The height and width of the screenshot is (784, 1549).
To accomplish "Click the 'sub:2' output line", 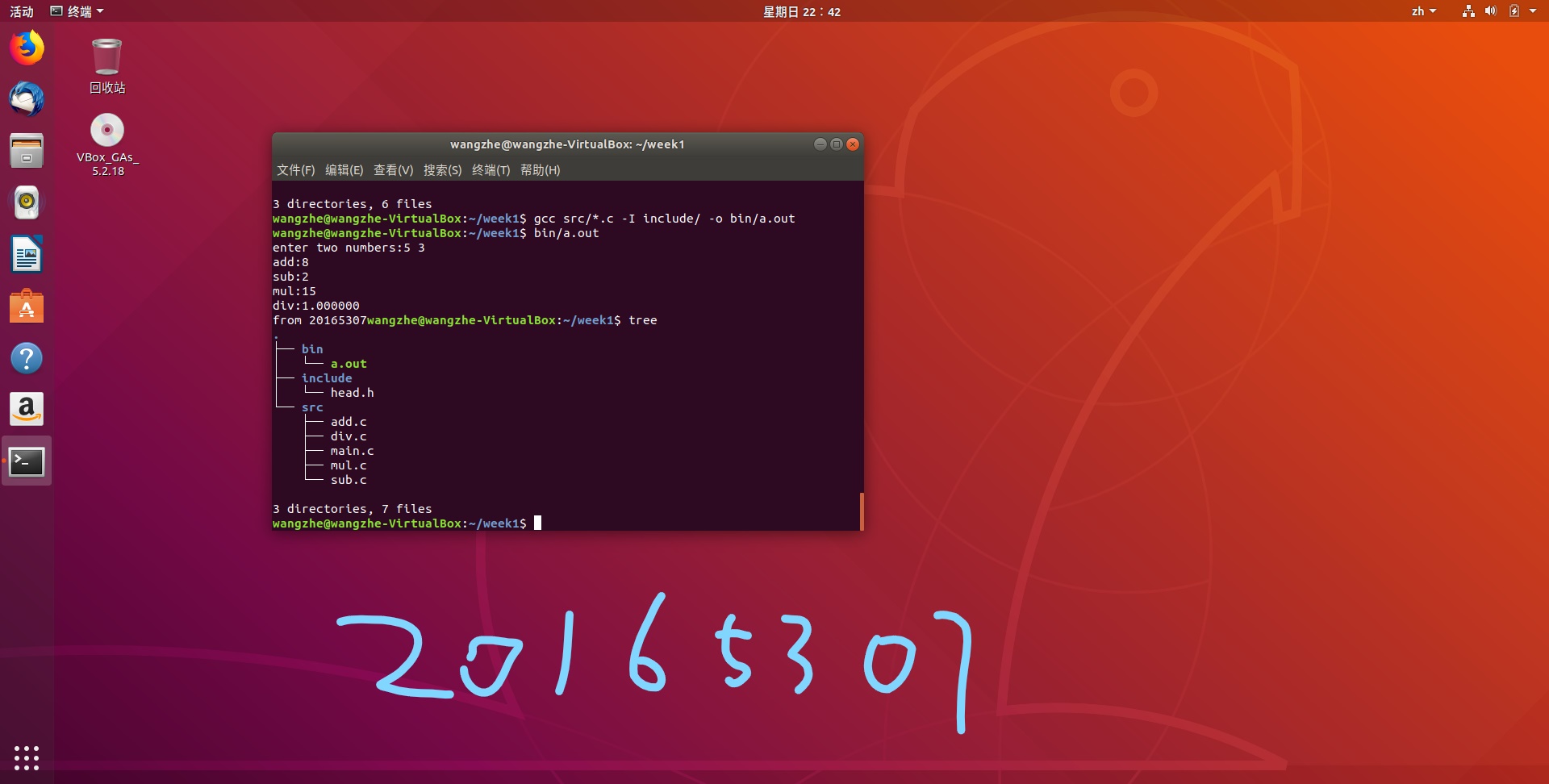I will tap(290, 277).
